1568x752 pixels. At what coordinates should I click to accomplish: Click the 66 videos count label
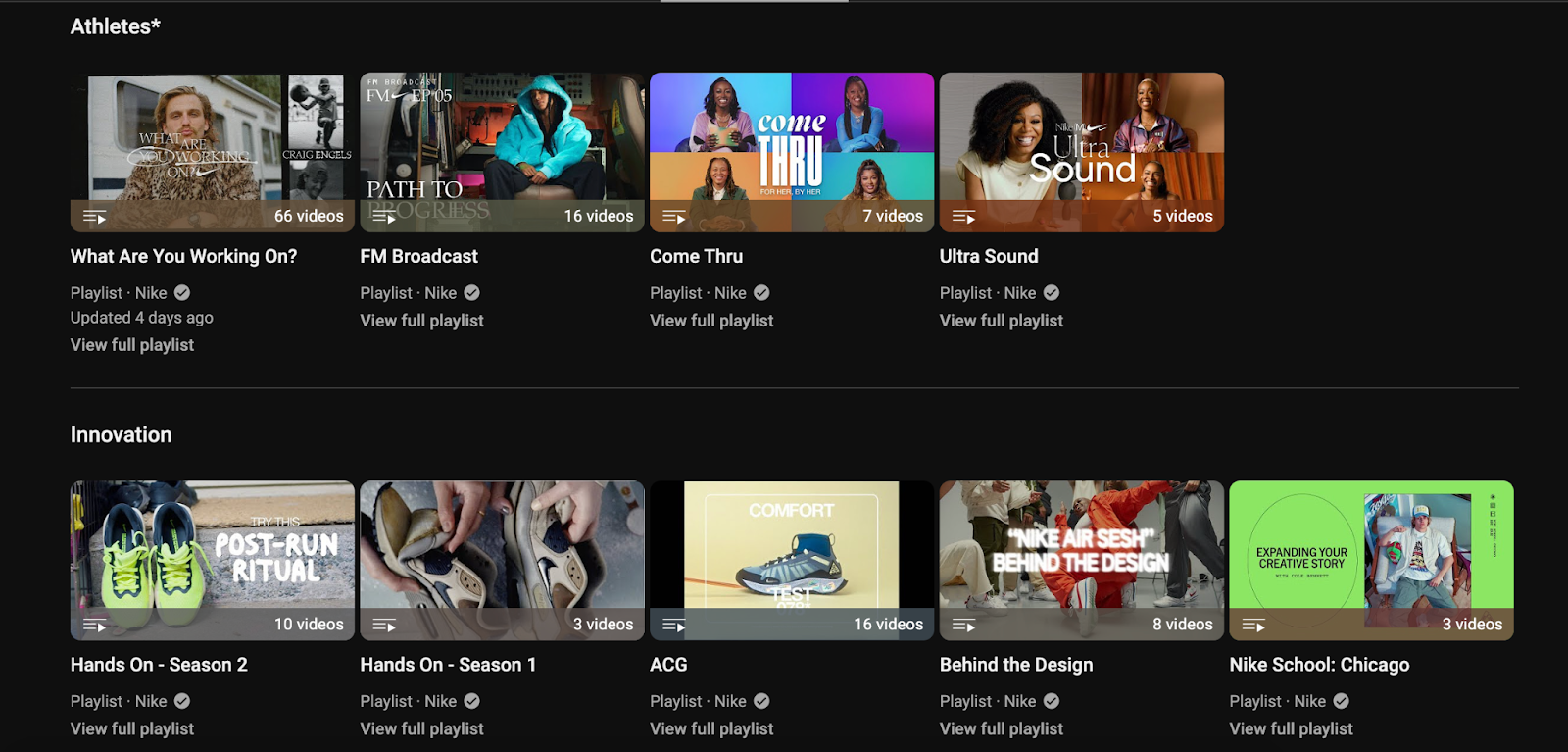309,216
